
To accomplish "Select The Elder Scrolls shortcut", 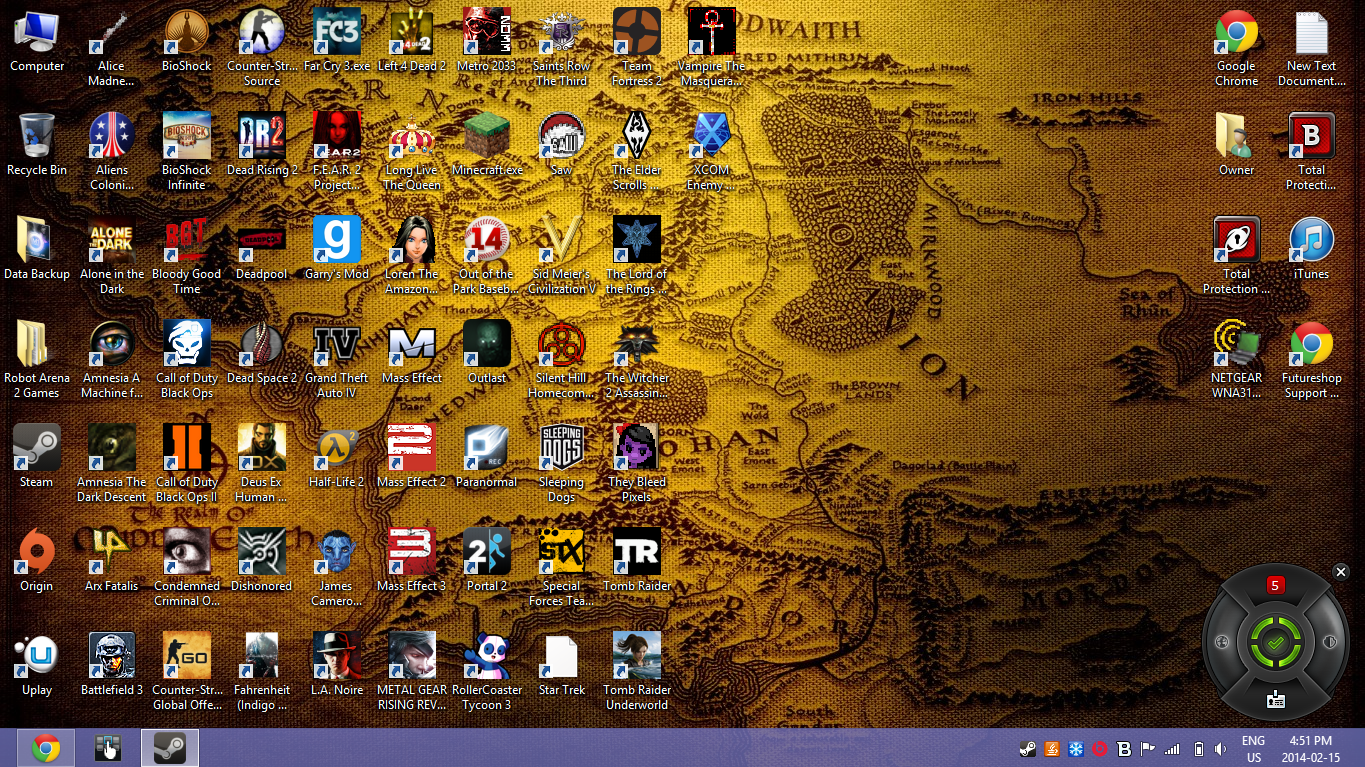I will tap(637, 151).
